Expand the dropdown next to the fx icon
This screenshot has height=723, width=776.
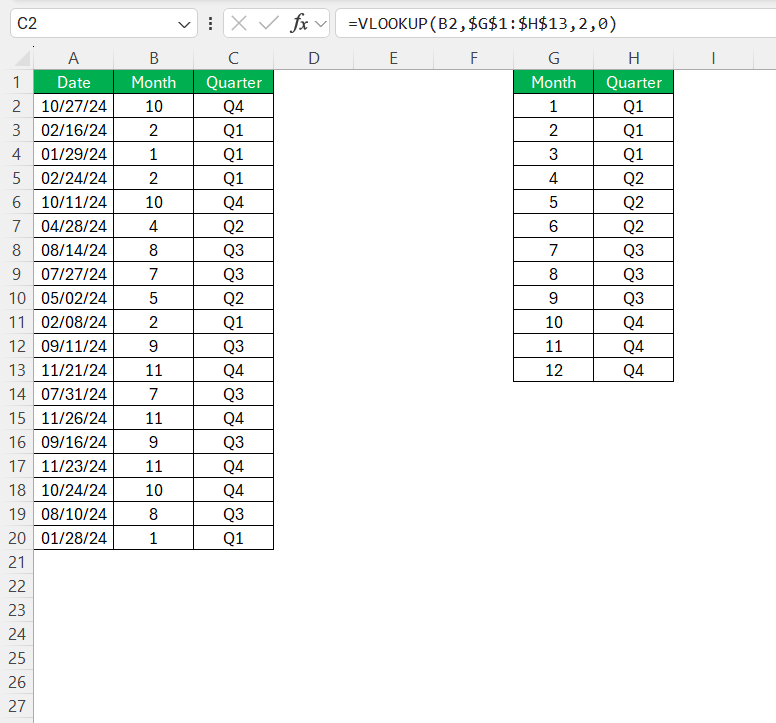tap(321, 24)
